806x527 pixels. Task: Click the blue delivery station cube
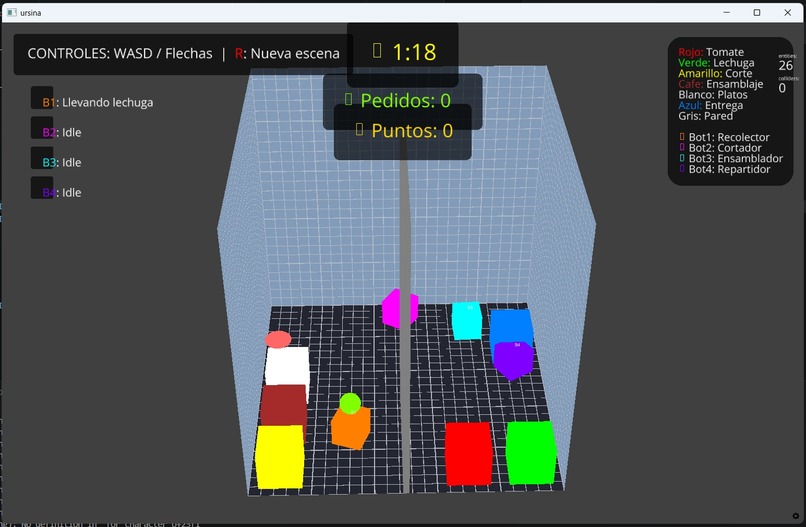pos(511,325)
